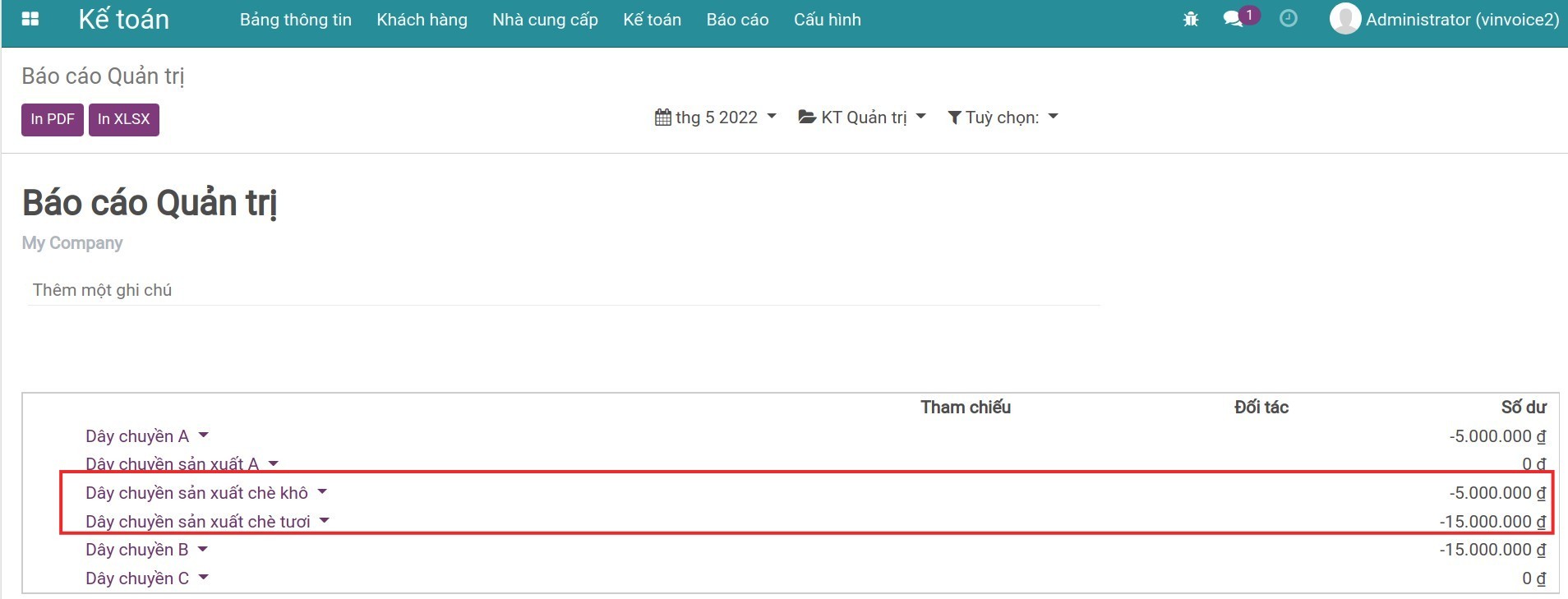The width and height of the screenshot is (1568, 599).
Task: Open the activities clock icon
Action: click(1288, 19)
